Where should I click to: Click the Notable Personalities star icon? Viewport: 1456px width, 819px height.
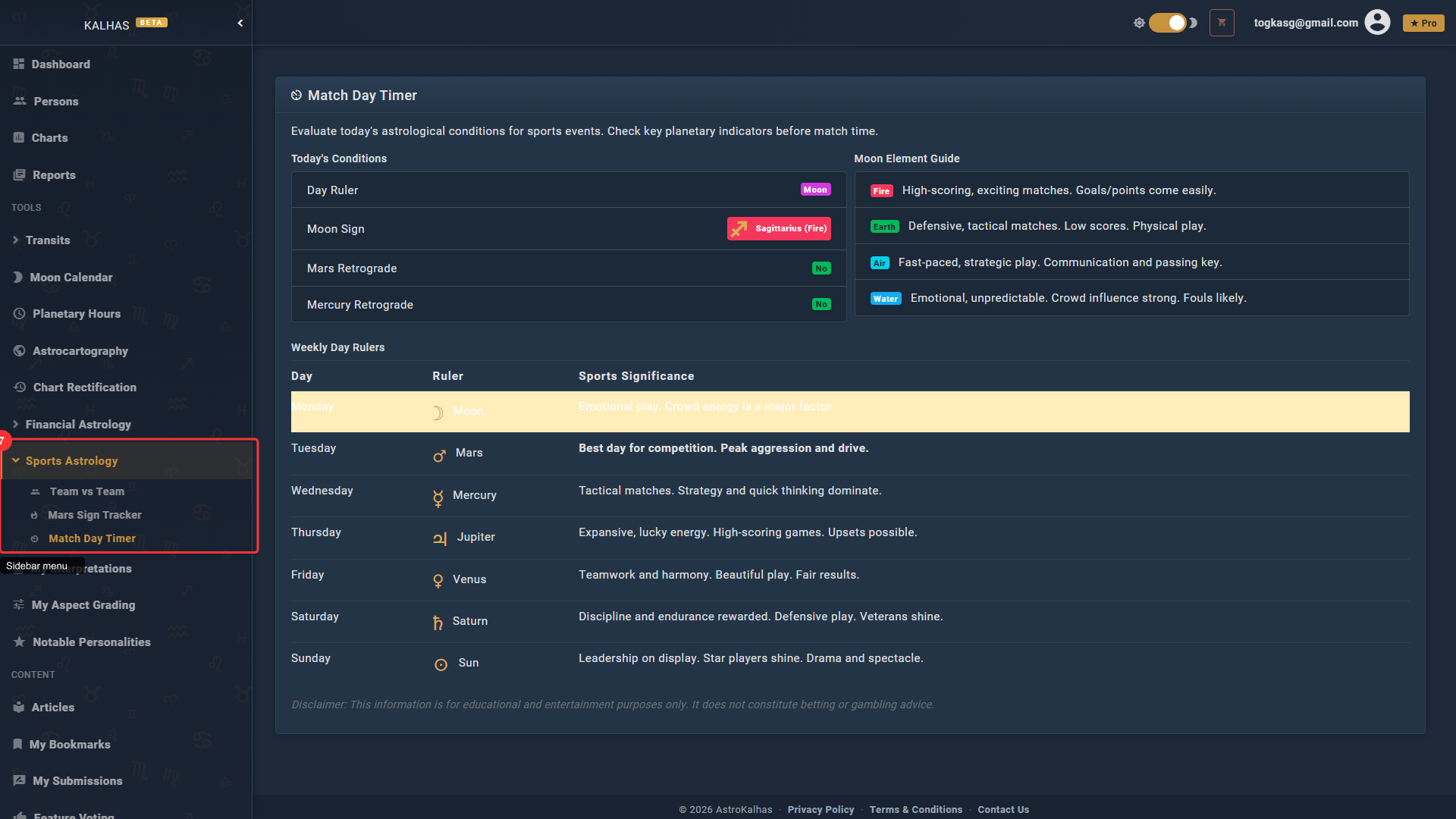(20, 642)
